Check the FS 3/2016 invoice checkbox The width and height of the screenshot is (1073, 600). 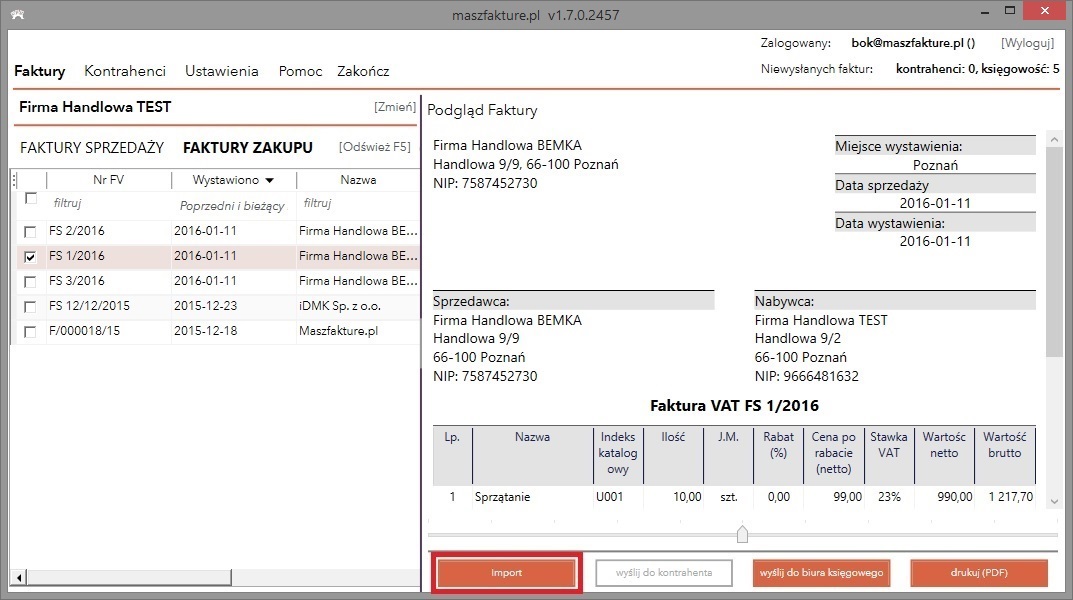[x=30, y=282]
